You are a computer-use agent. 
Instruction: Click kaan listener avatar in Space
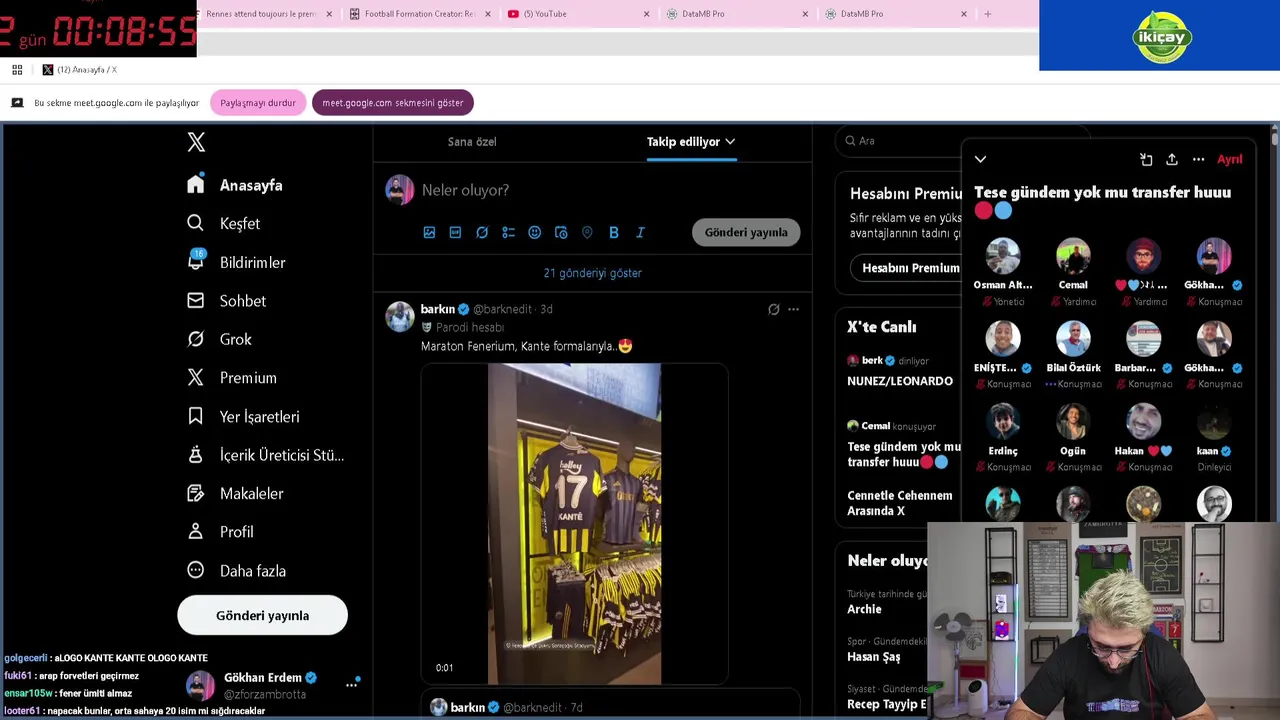coord(1214,422)
